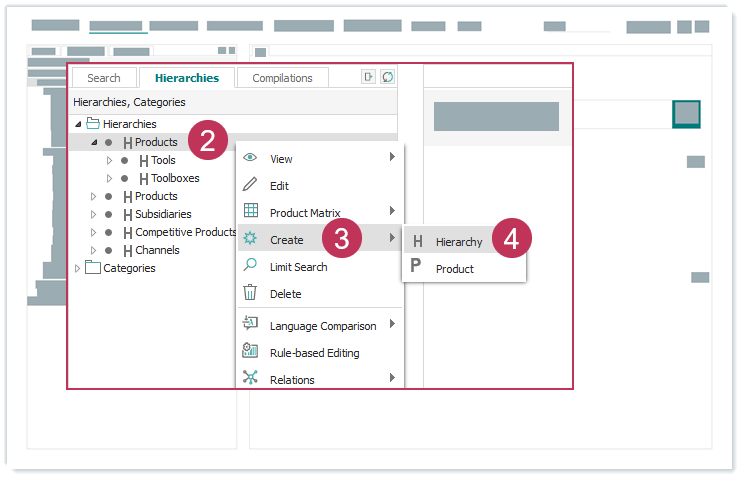Expand the Subsidiaries hierarchy node
Image resolution: width=742 pixels, height=479 pixels.
pos(94,214)
